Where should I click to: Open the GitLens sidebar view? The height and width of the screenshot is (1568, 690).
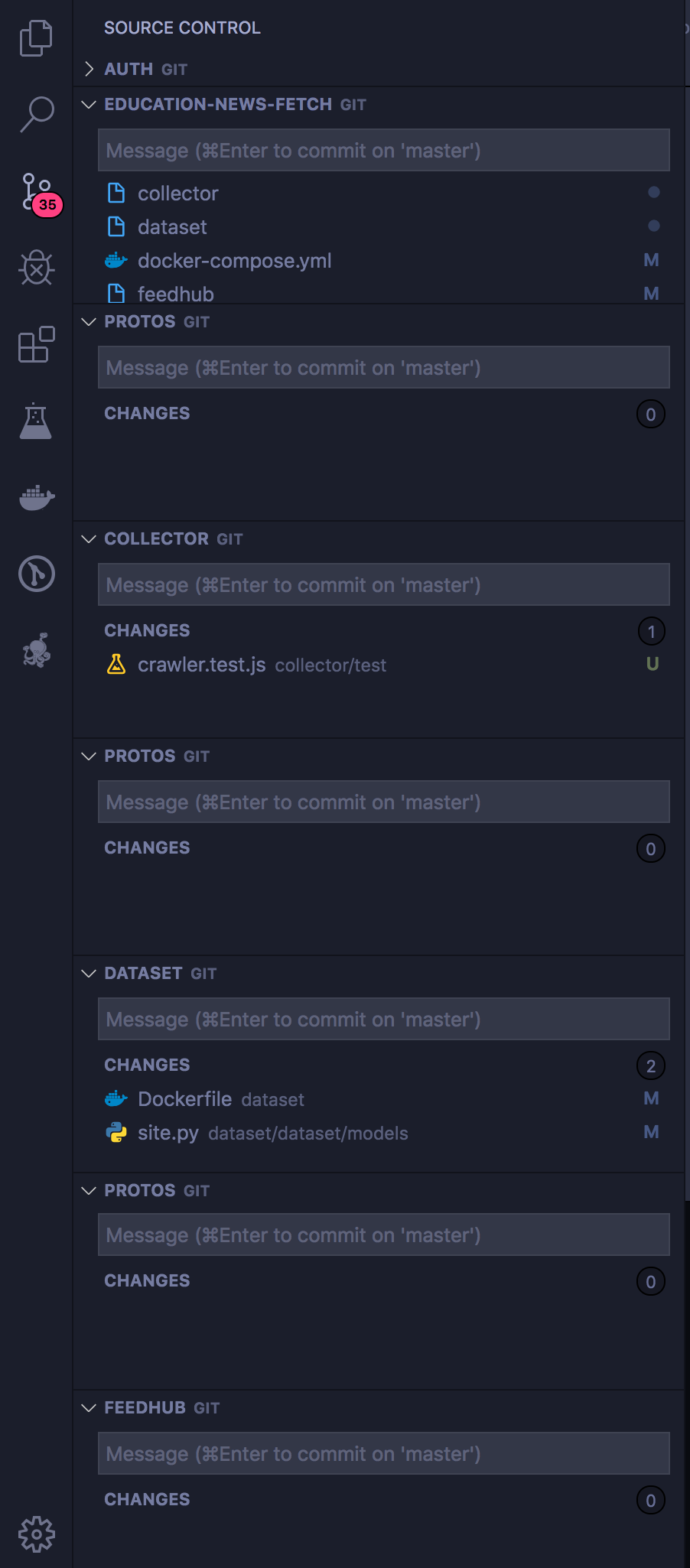point(36,574)
